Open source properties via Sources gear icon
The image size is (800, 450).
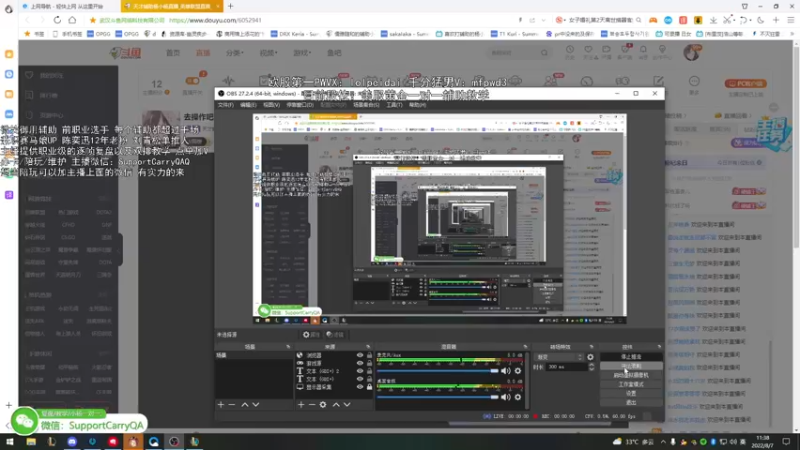pos(323,405)
